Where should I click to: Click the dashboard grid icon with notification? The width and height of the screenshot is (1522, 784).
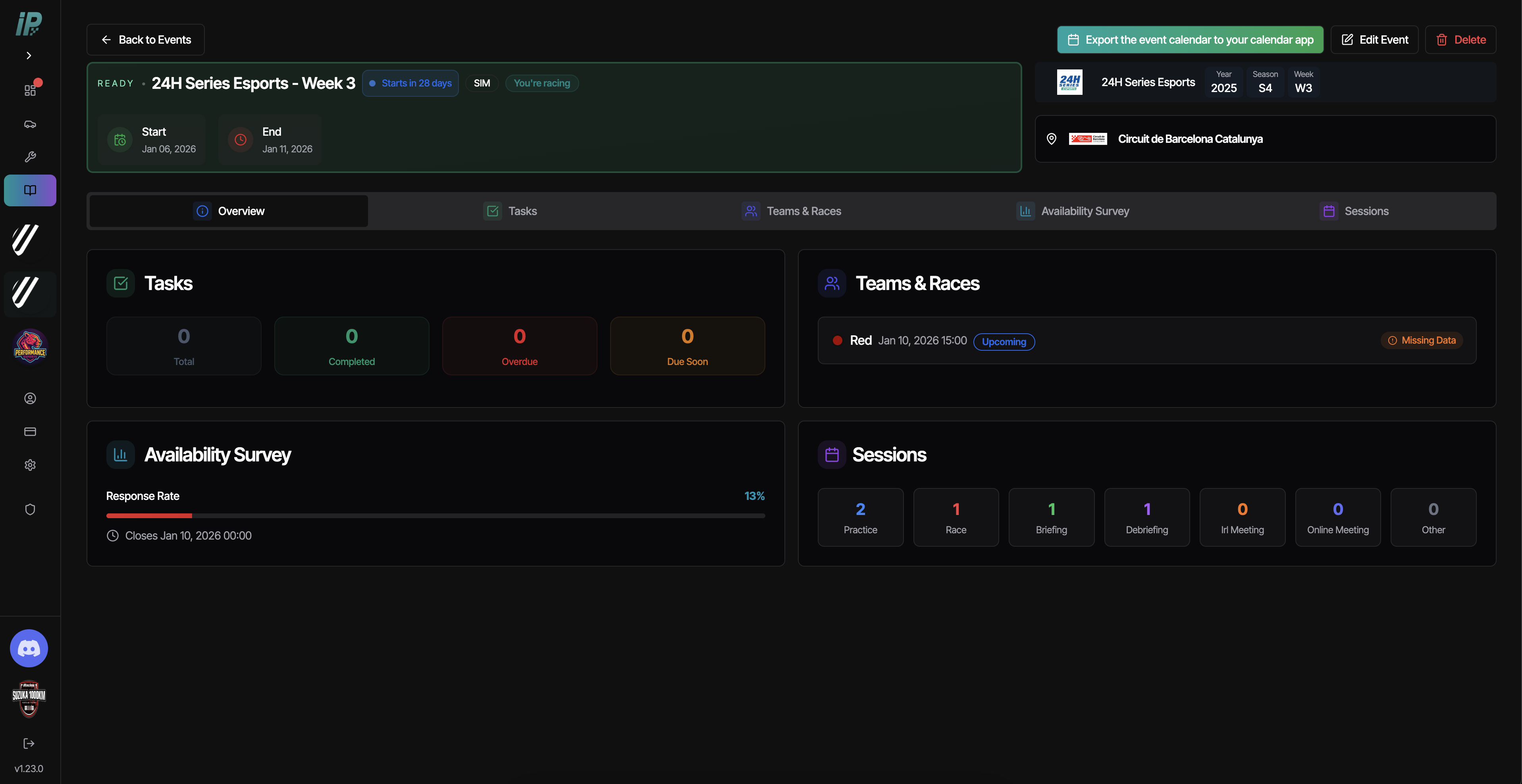(30, 90)
